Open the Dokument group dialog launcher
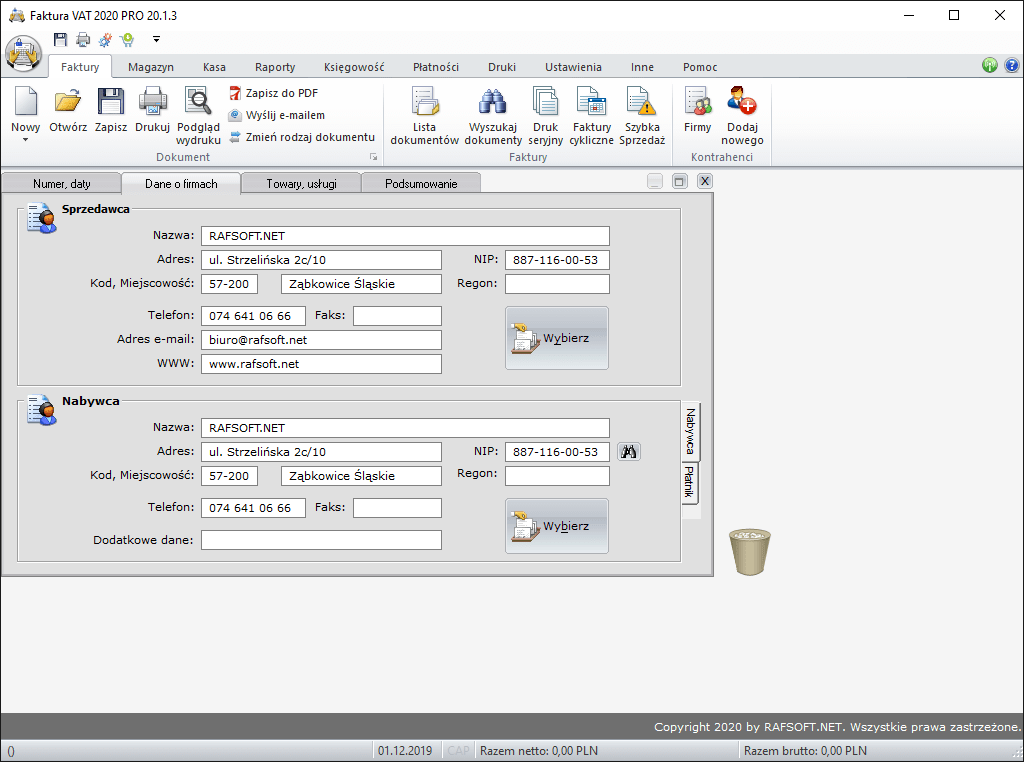The image size is (1024, 762). 374,157
